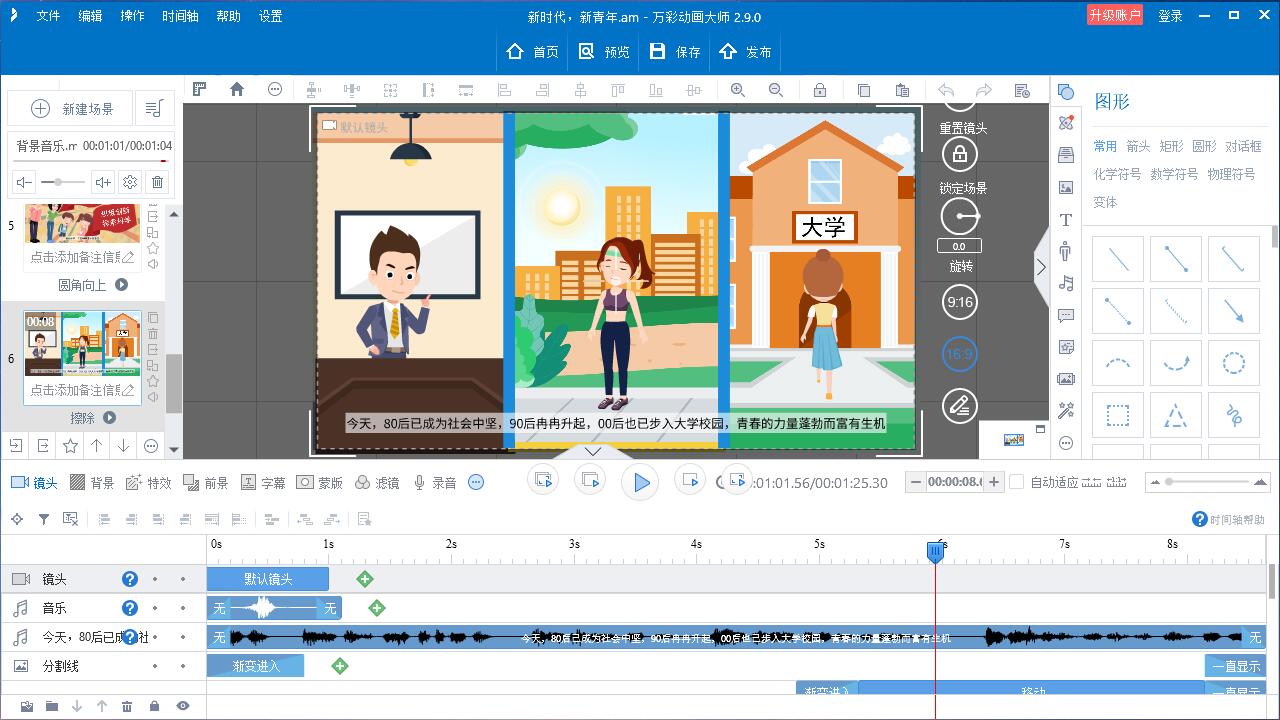Click the home icon in canvas toolbar
This screenshot has width=1280, height=720.
237,90
